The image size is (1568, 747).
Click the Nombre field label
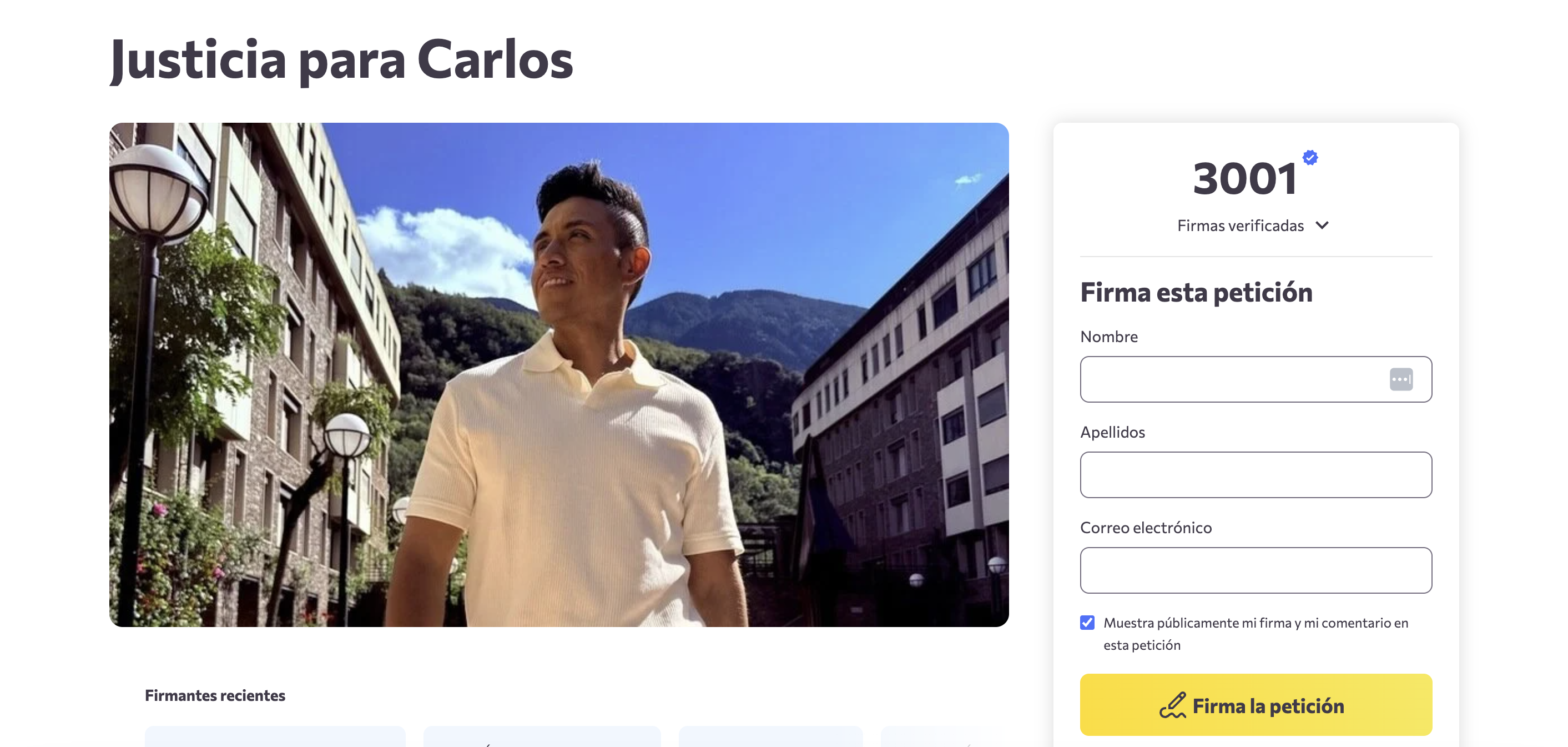(1108, 337)
